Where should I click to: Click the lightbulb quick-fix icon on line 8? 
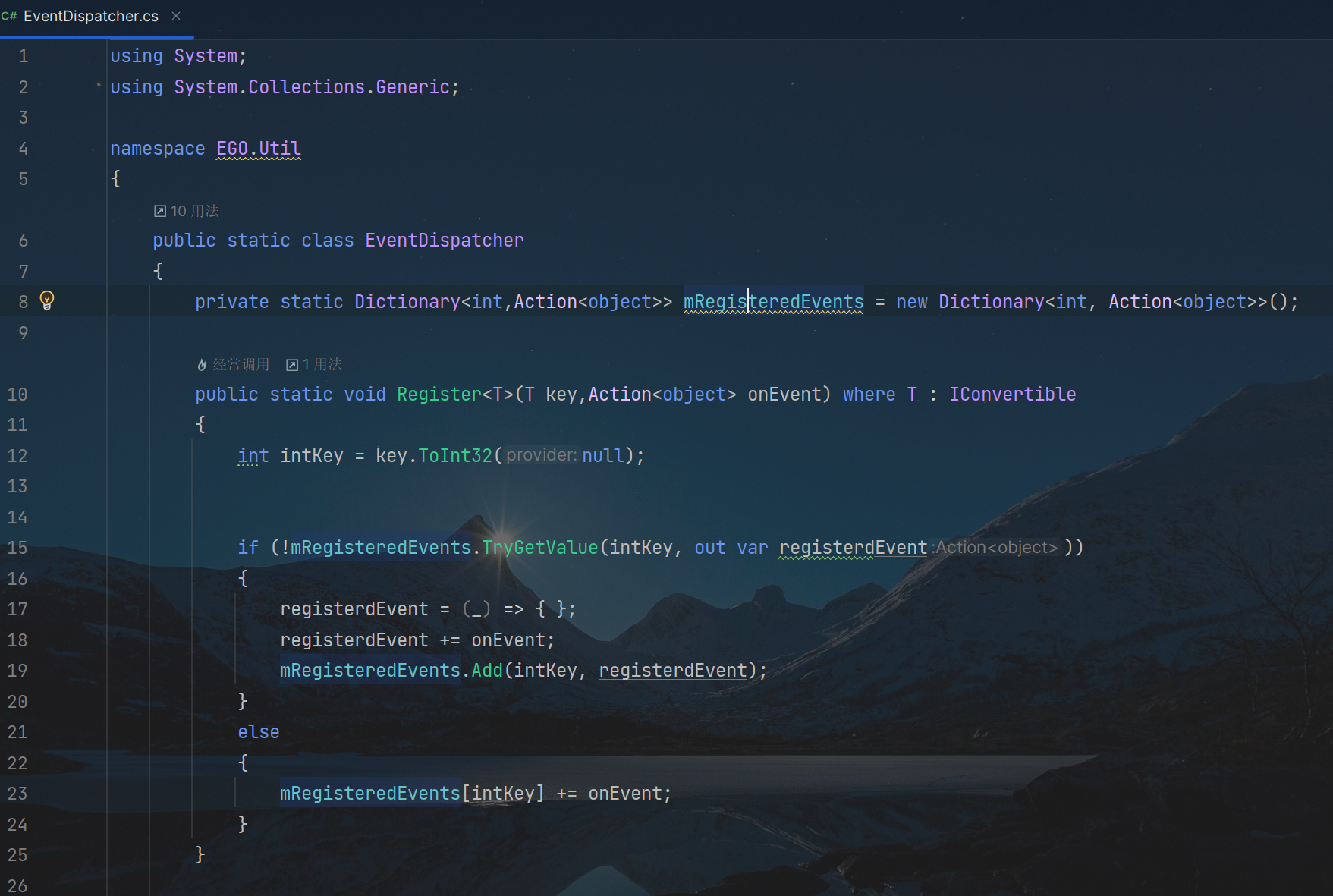click(x=47, y=301)
